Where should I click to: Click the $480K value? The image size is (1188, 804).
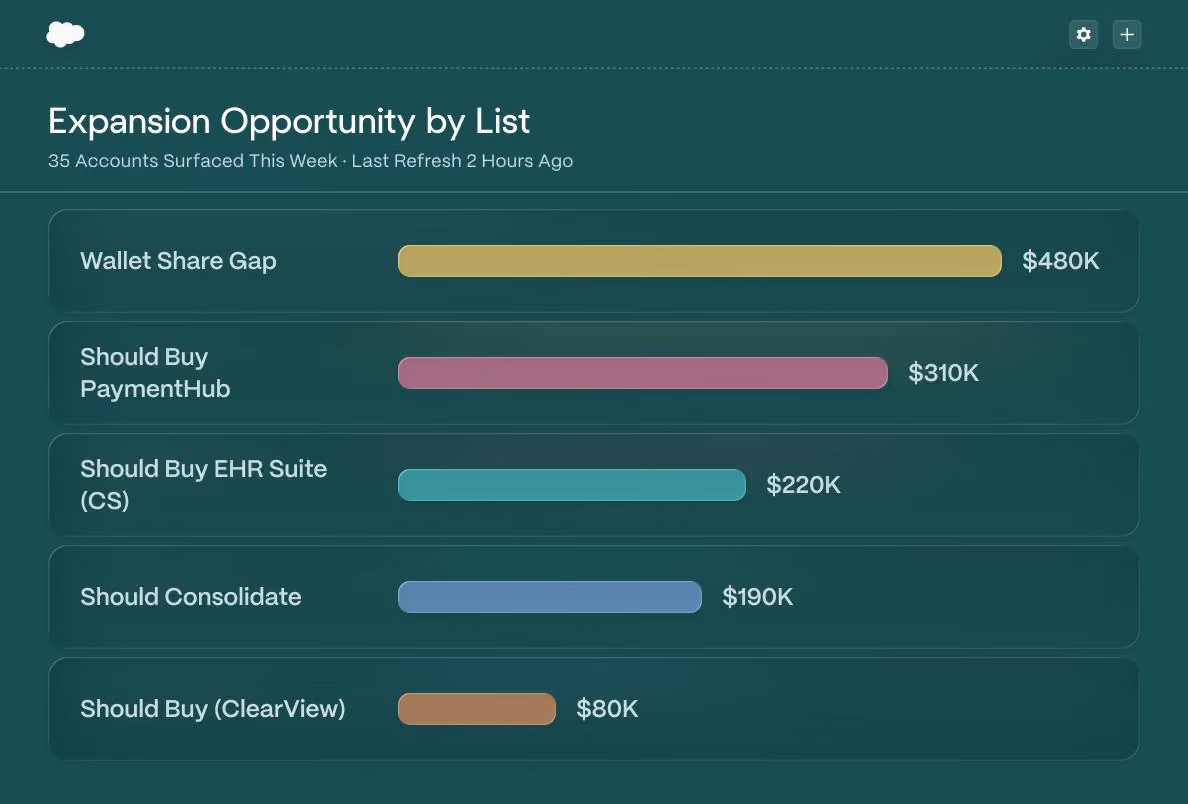(1060, 261)
